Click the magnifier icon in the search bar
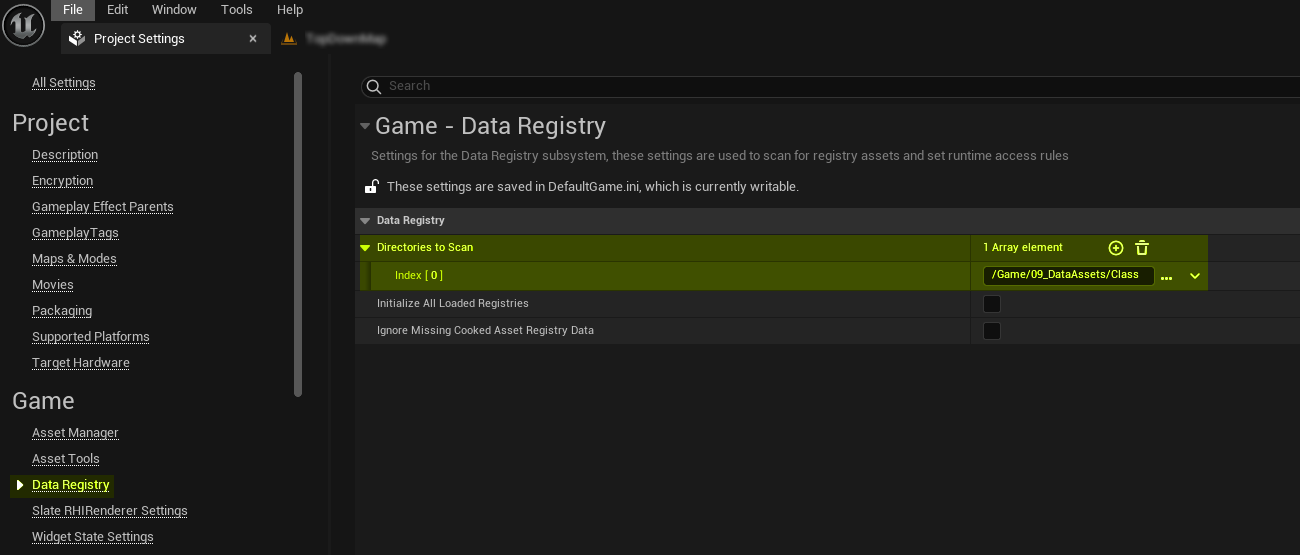The image size is (1300, 555). 374,87
